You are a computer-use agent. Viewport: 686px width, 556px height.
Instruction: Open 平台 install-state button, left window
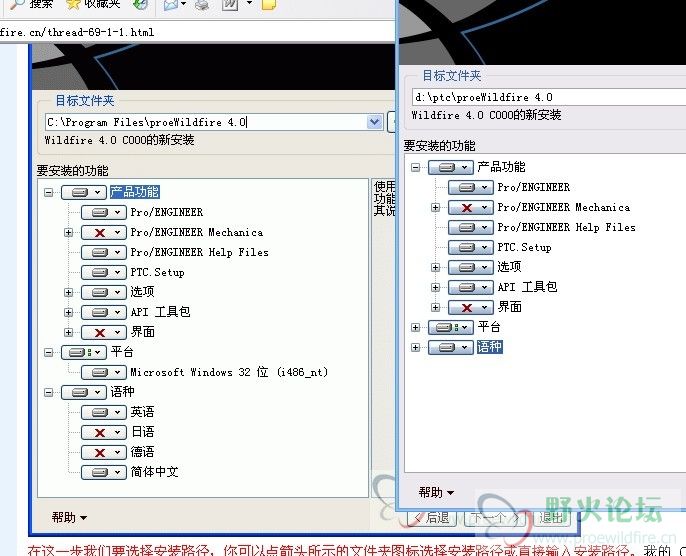pyautogui.click(x=84, y=352)
